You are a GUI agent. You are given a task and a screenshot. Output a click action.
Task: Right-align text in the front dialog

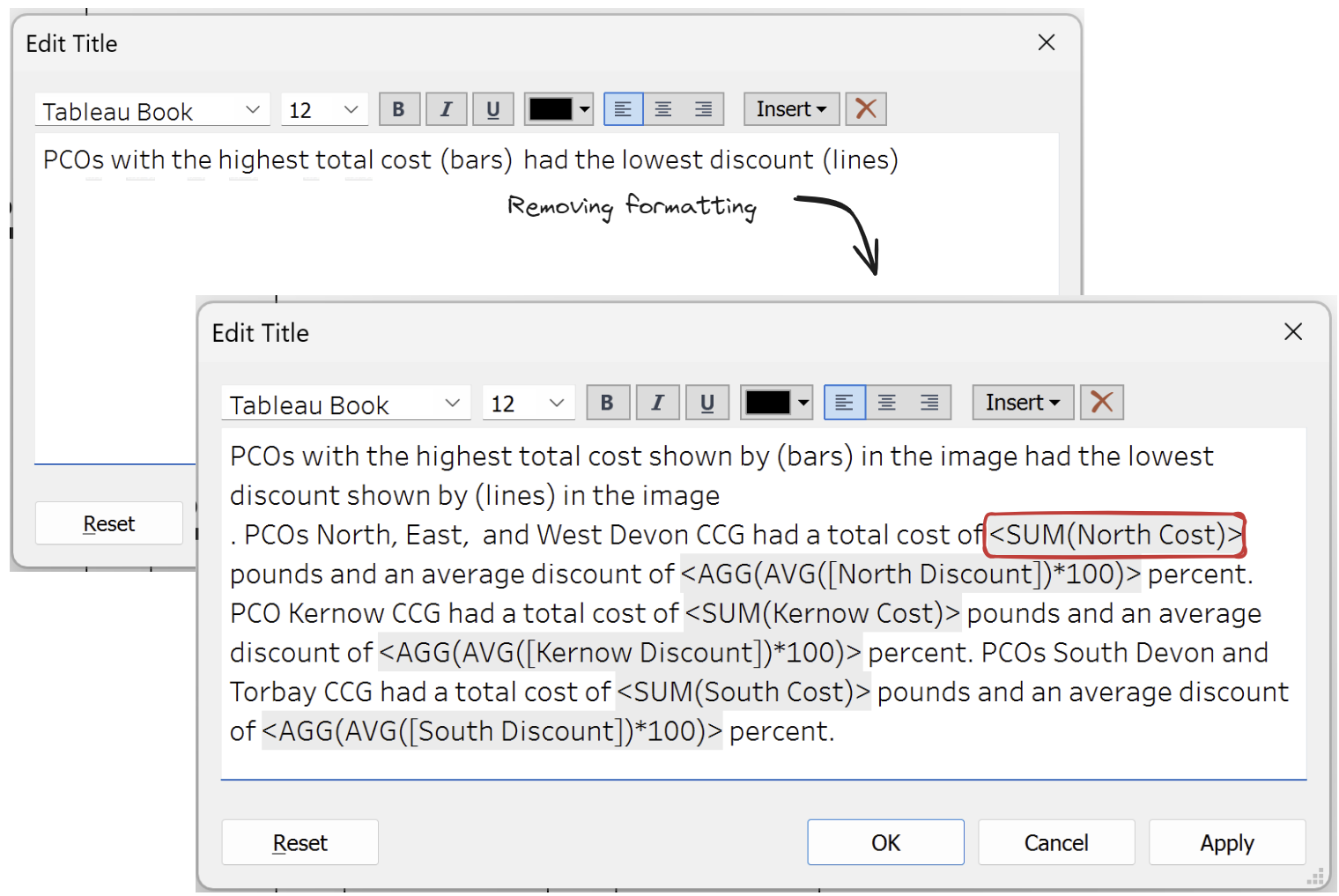[x=929, y=403]
